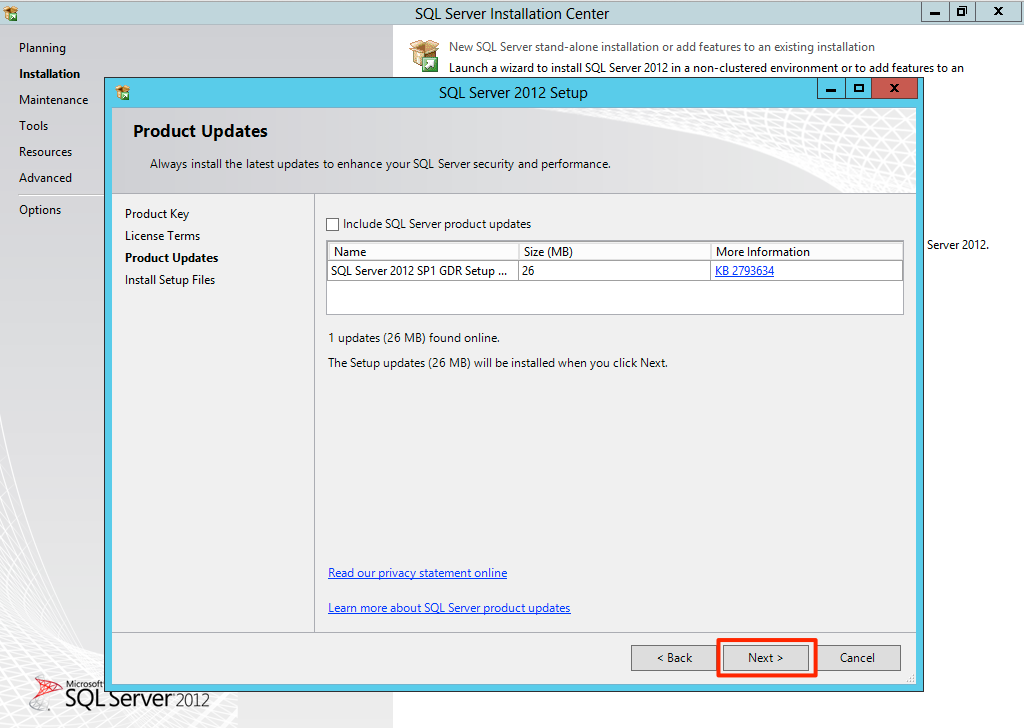
Task: Click the 'Setup updates will be installed' text
Action: pyautogui.click(x=498, y=362)
